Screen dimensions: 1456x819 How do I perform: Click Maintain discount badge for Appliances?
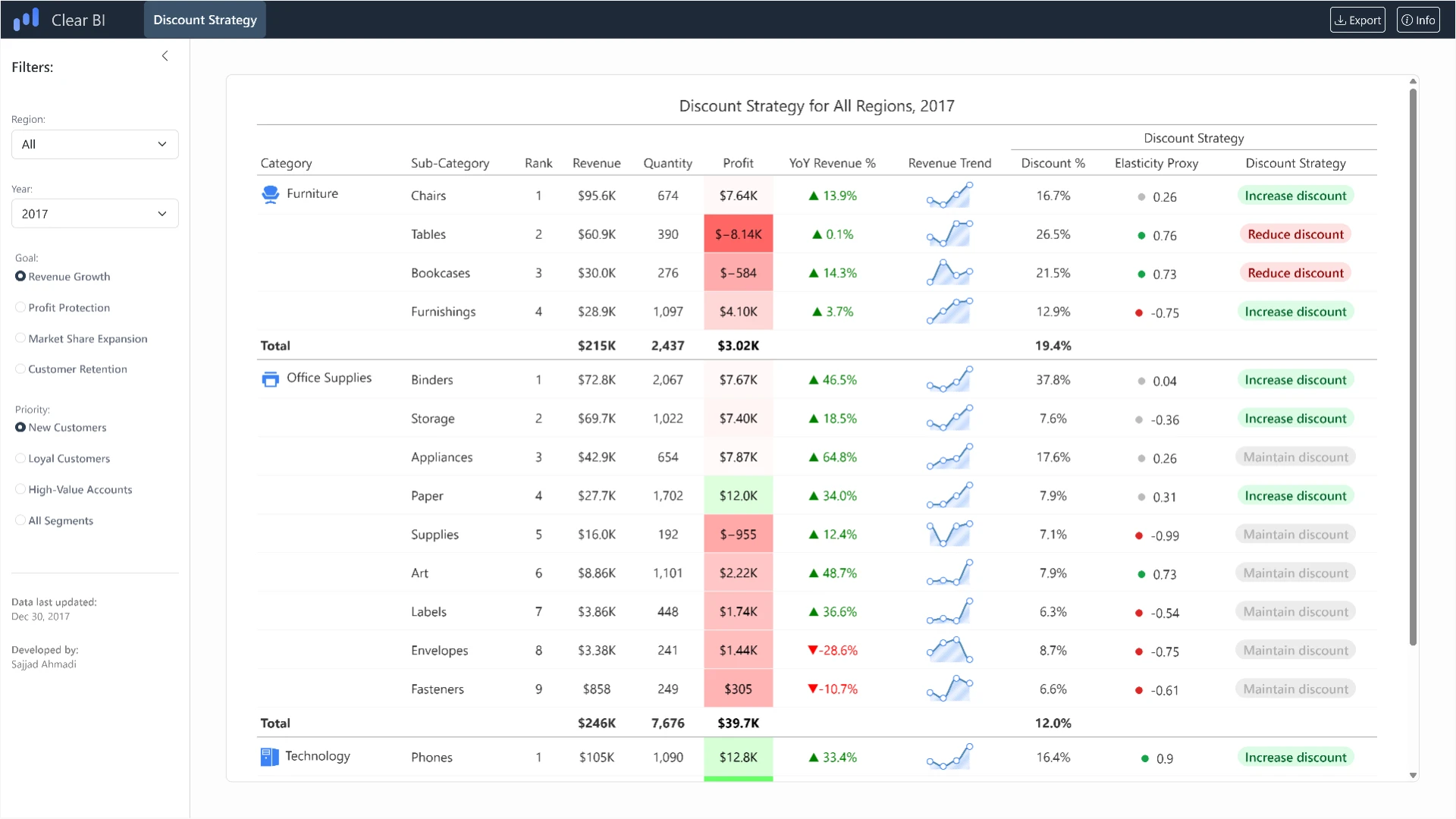[x=1295, y=457]
